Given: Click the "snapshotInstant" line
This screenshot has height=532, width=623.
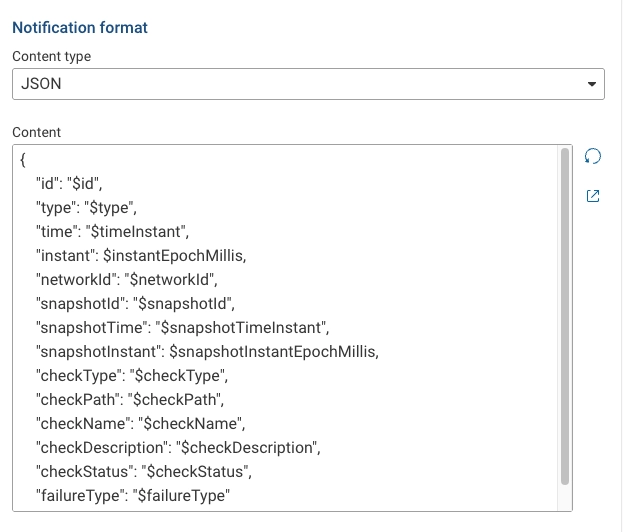Looking at the screenshot, I should click(207, 352).
